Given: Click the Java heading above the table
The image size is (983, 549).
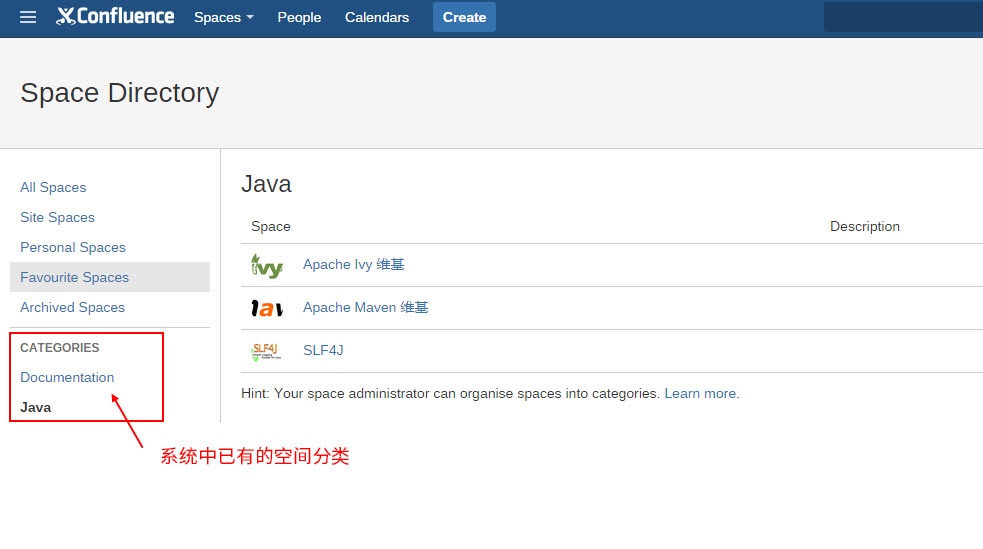Looking at the screenshot, I should 266,184.
